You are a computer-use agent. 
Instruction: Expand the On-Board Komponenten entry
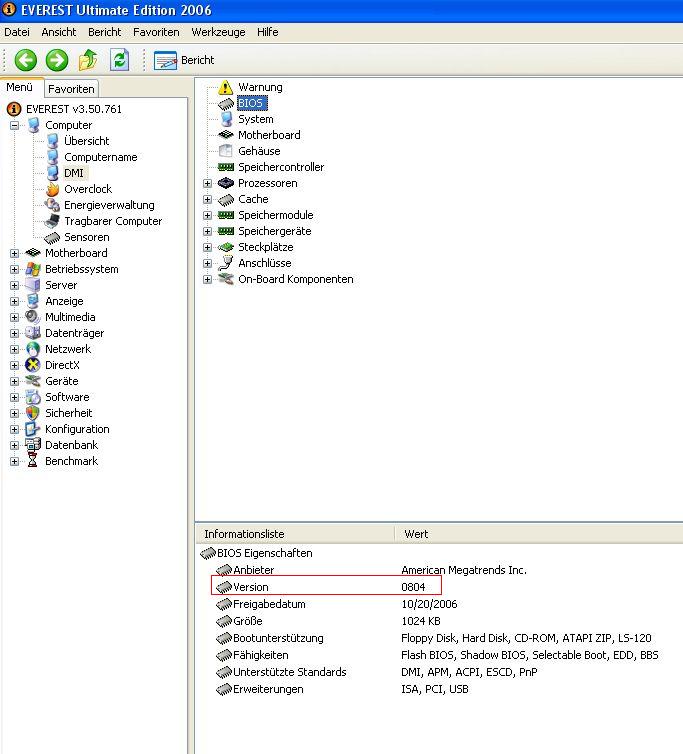click(x=207, y=279)
